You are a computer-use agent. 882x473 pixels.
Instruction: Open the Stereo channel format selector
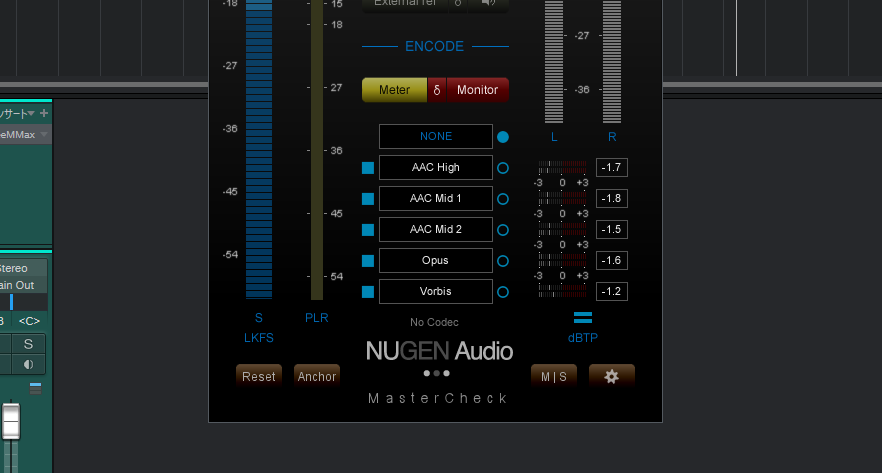click(24, 268)
